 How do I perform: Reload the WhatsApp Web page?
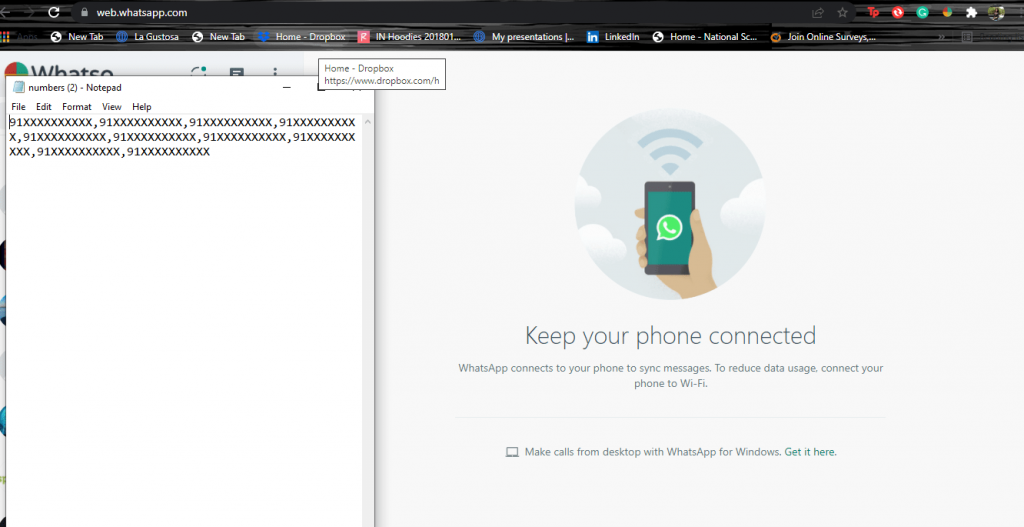[54, 12]
